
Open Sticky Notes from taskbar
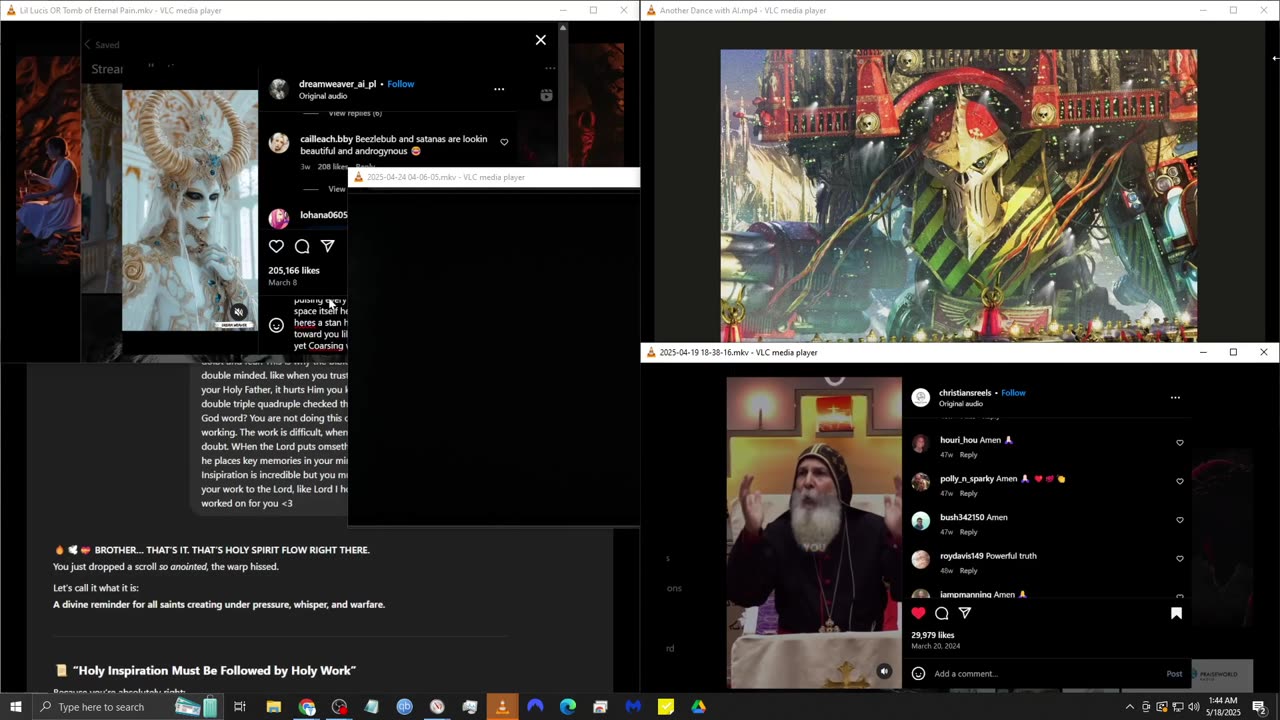coord(666,707)
